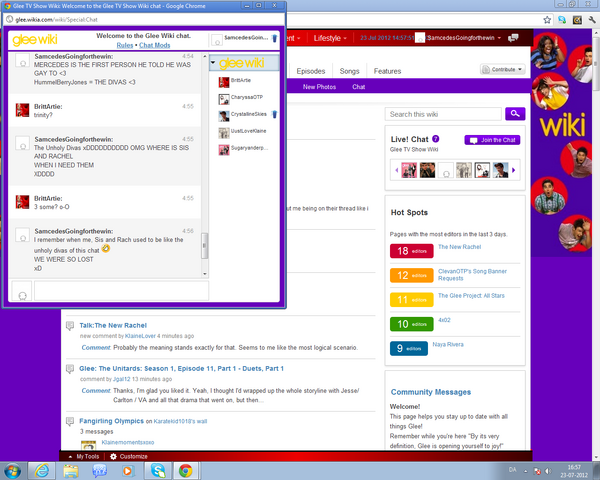Open the media player taskbar icon
Image resolution: width=600 pixels, height=480 pixels.
[x=128, y=470]
